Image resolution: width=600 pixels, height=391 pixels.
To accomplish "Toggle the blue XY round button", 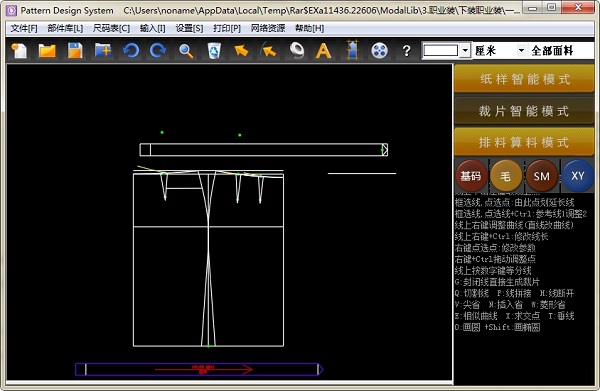I will [578, 176].
